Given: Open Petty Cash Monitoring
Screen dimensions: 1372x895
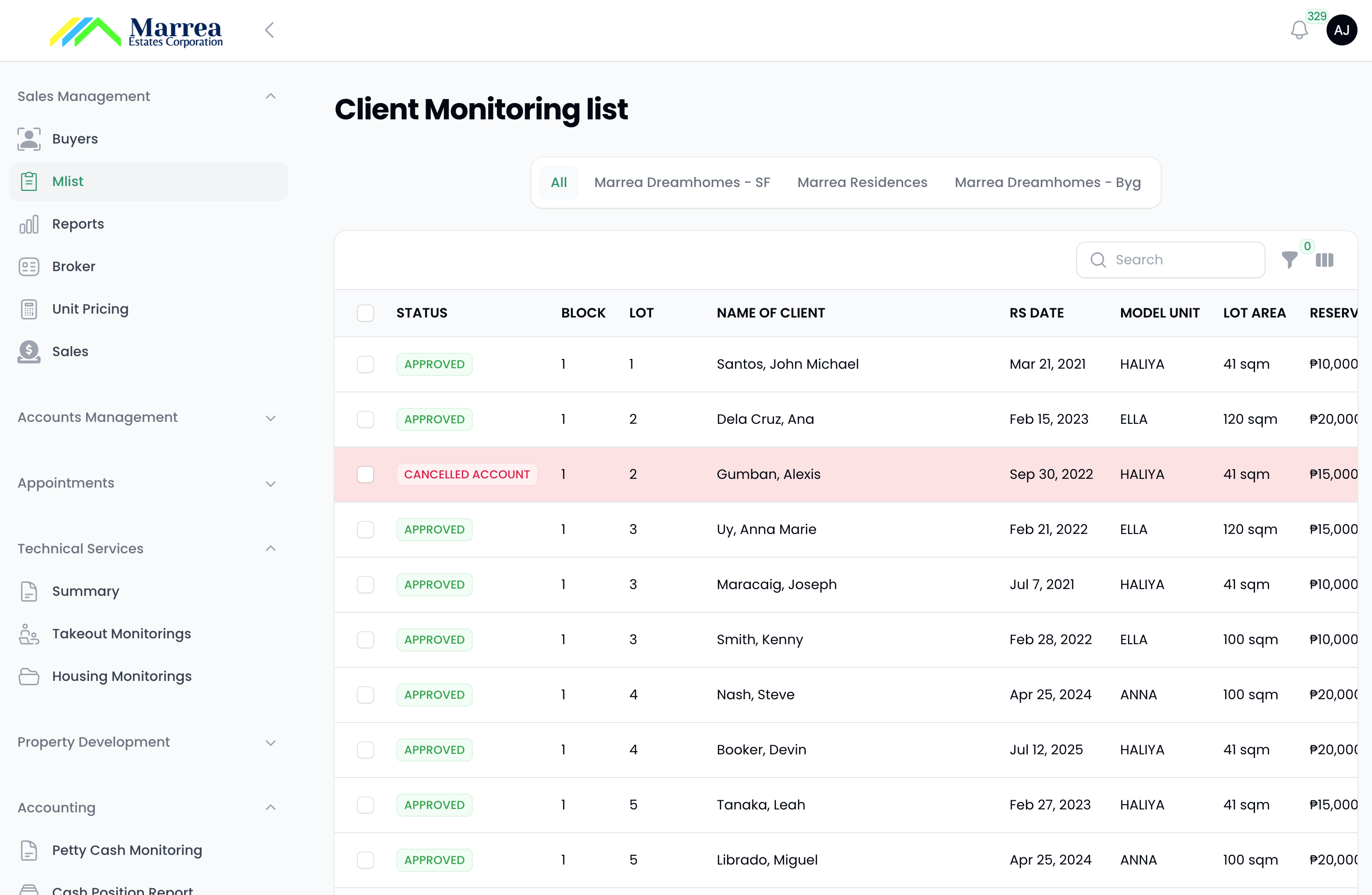Looking at the screenshot, I should point(127,850).
